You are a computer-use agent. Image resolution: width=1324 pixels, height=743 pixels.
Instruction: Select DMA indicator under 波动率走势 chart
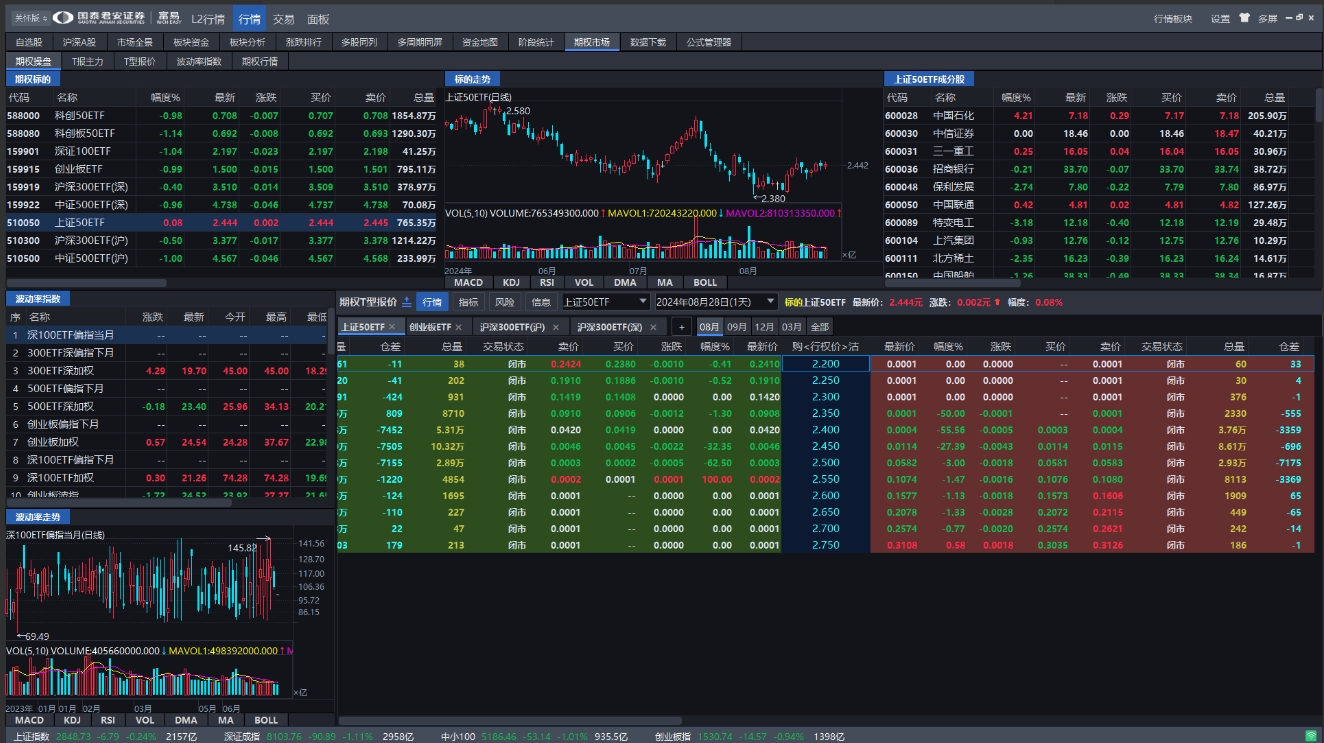click(x=186, y=720)
